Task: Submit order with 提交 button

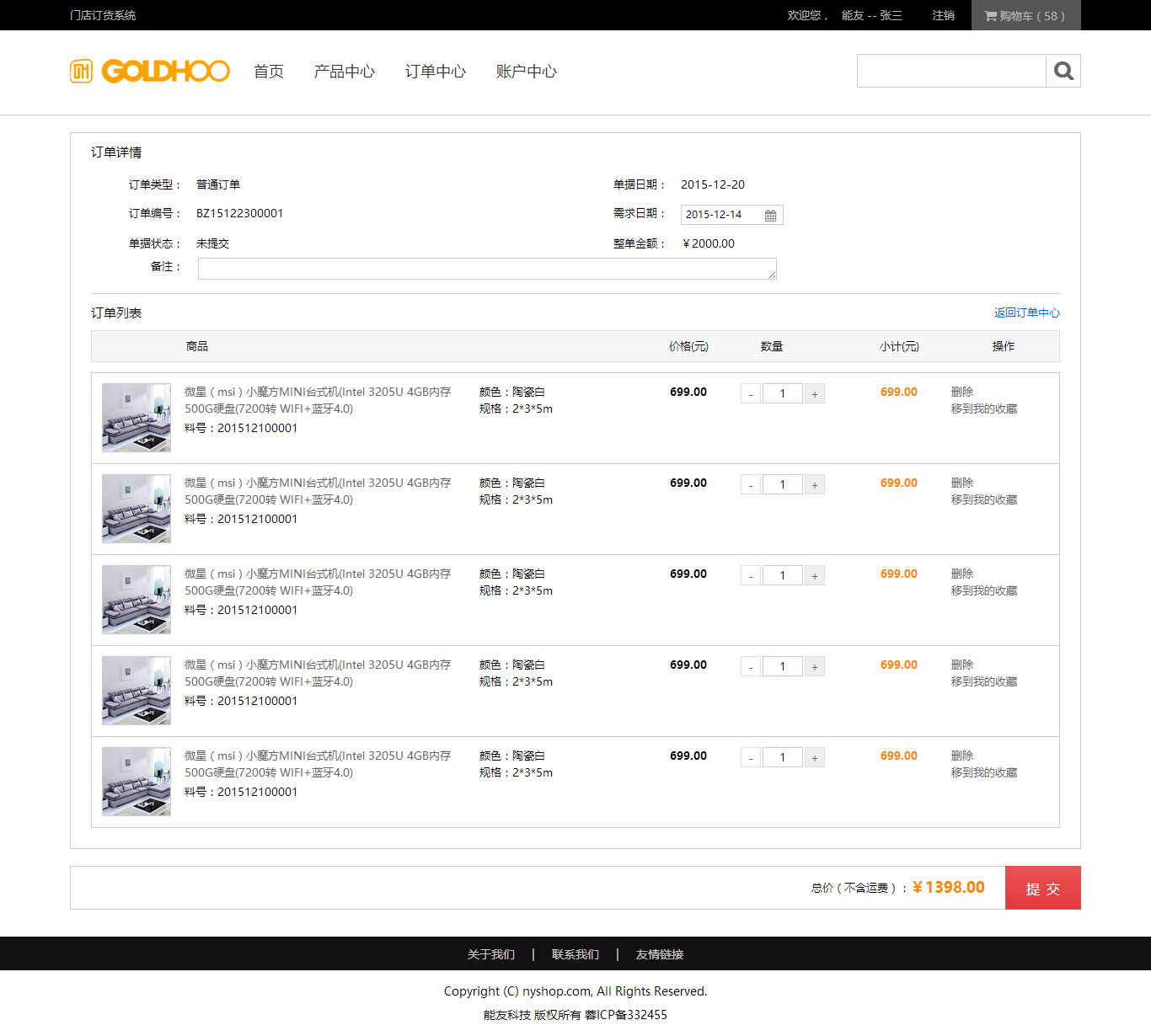Action: (1042, 888)
